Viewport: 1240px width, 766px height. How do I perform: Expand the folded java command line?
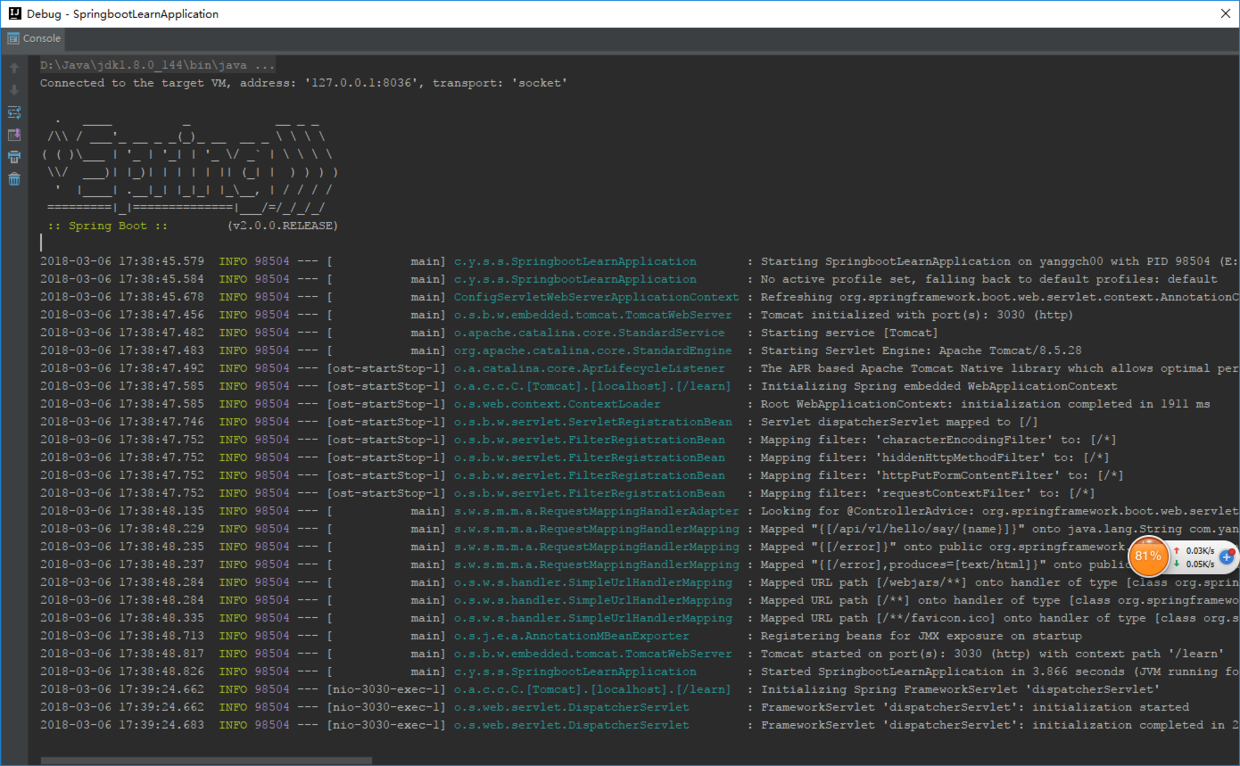pos(157,65)
